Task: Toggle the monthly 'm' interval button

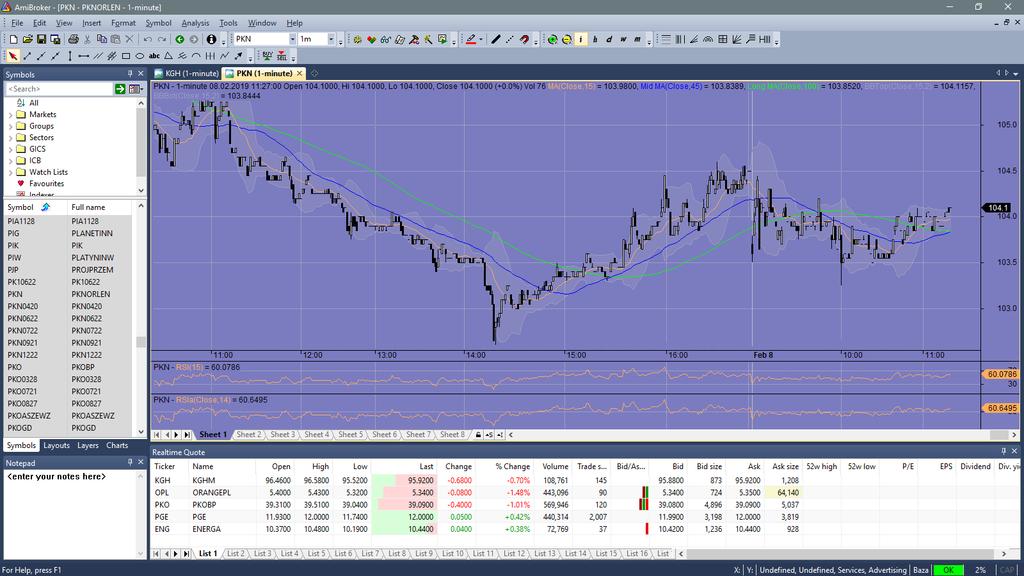Action: point(637,39)
